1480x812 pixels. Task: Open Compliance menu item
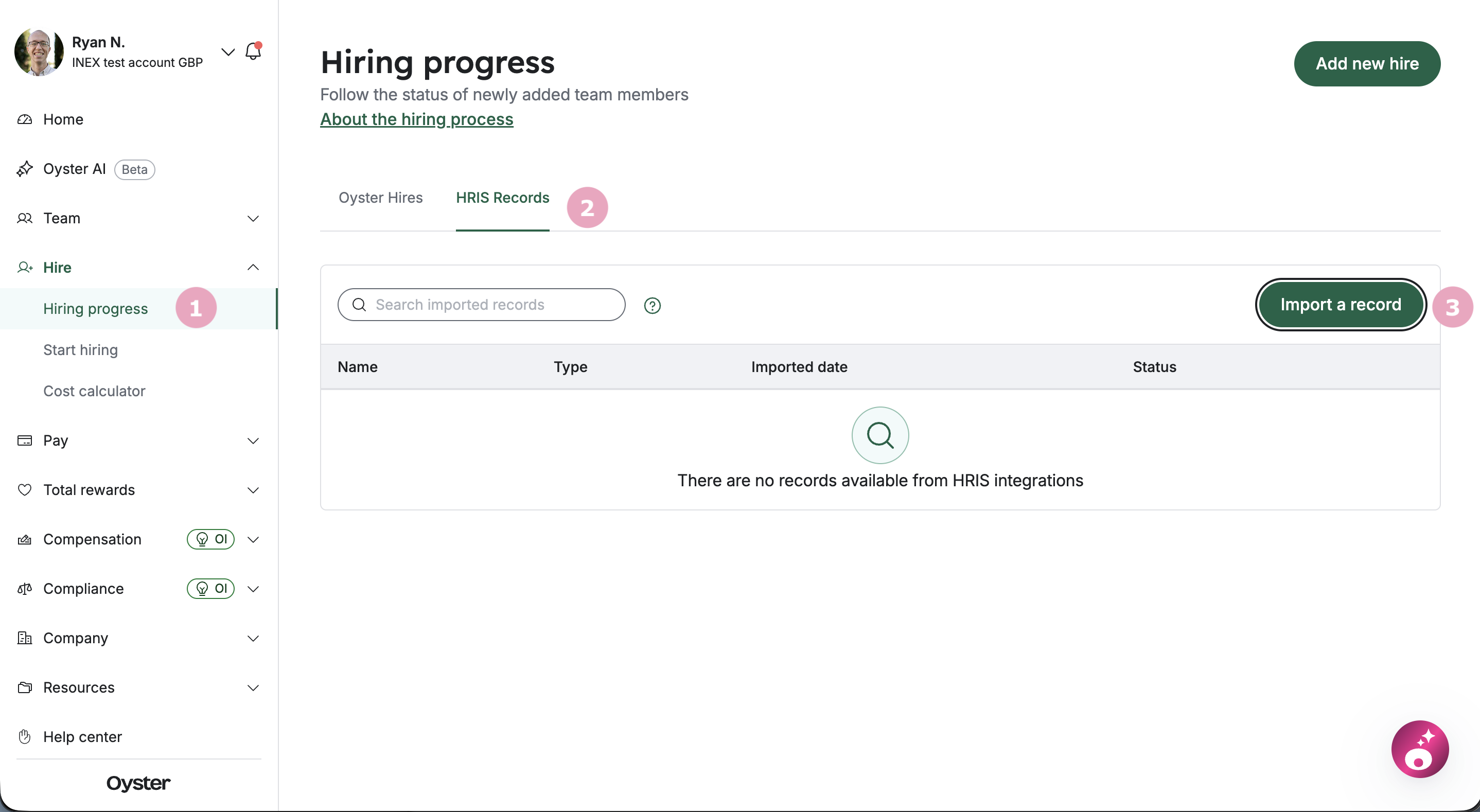[83, 589]
